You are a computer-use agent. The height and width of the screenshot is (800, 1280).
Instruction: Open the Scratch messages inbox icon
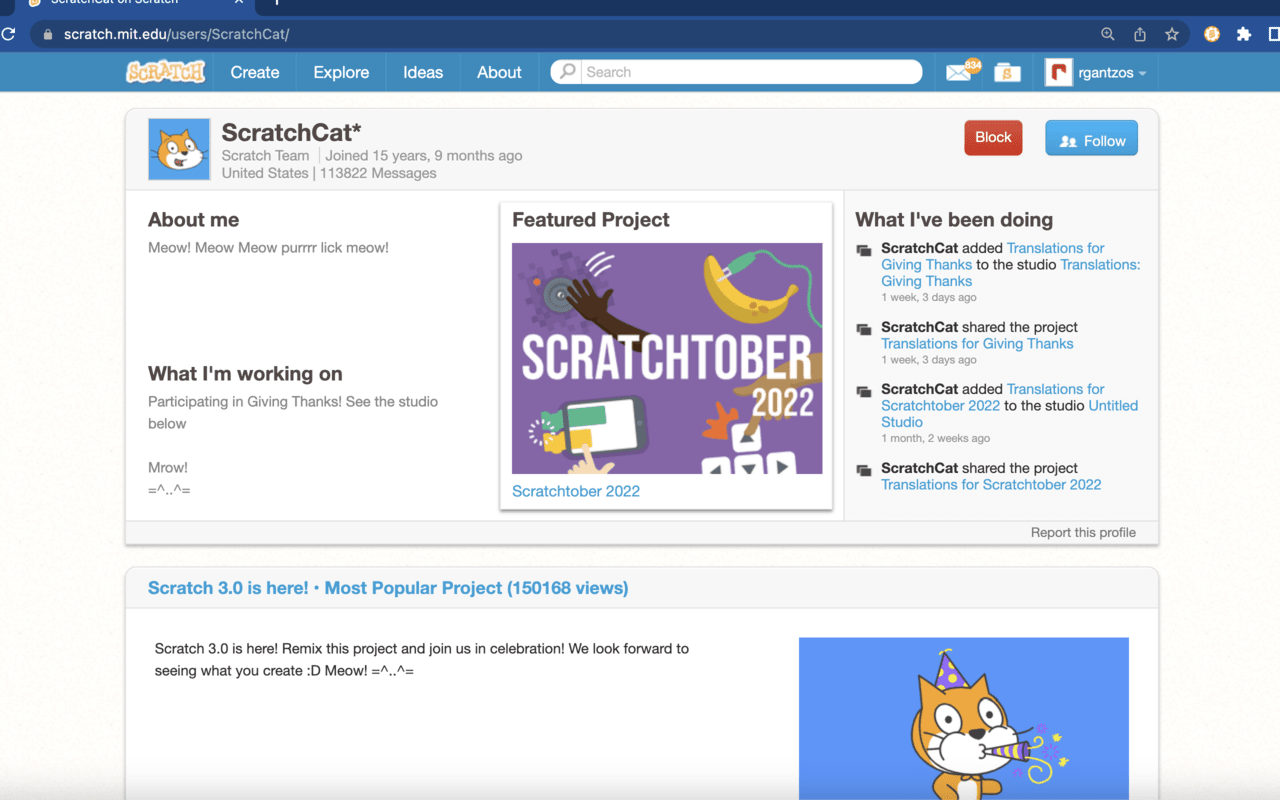[x=958, y=71]
